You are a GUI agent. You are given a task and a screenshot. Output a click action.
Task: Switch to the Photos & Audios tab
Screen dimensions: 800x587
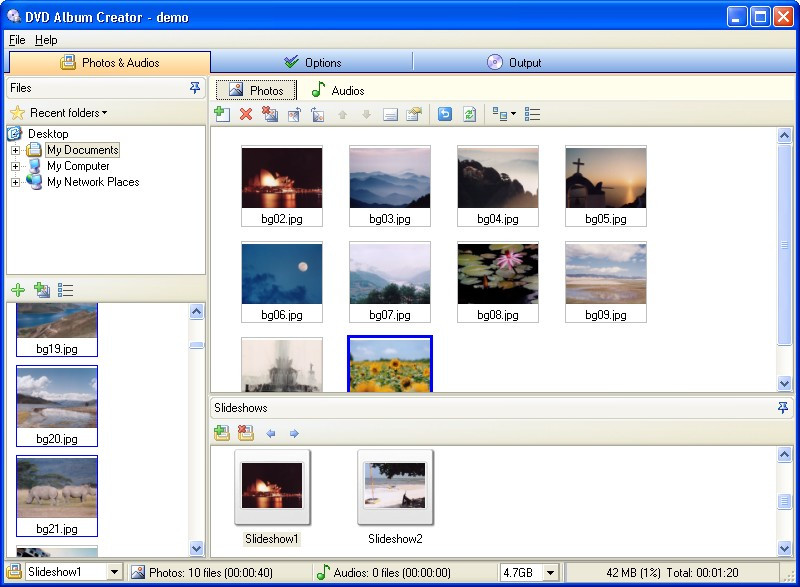click(x=110, y=63)
